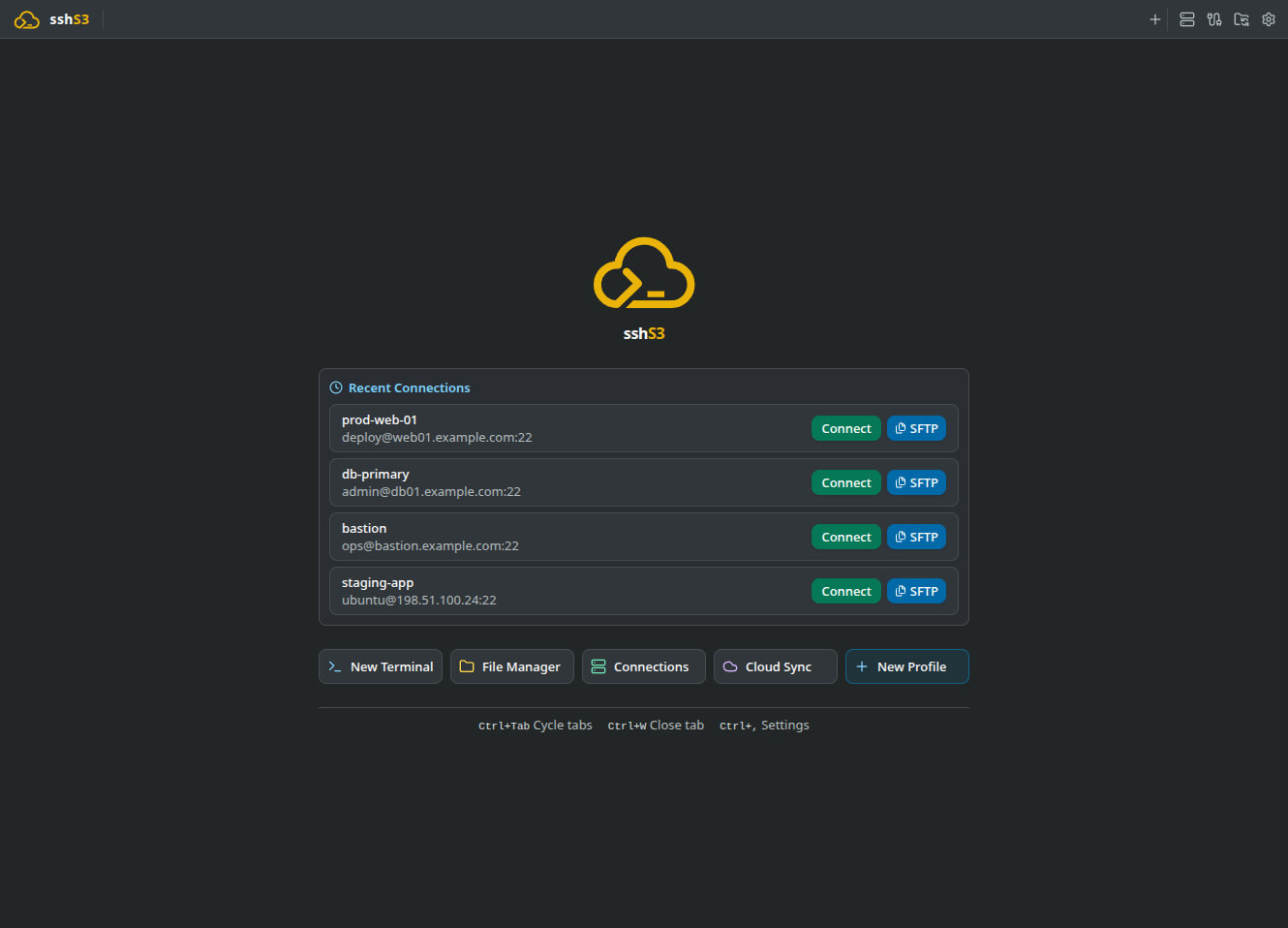The height and width of the screenshot is (928, 1288).
Task: Select the staging-app connection name
Action: (378, 582)
